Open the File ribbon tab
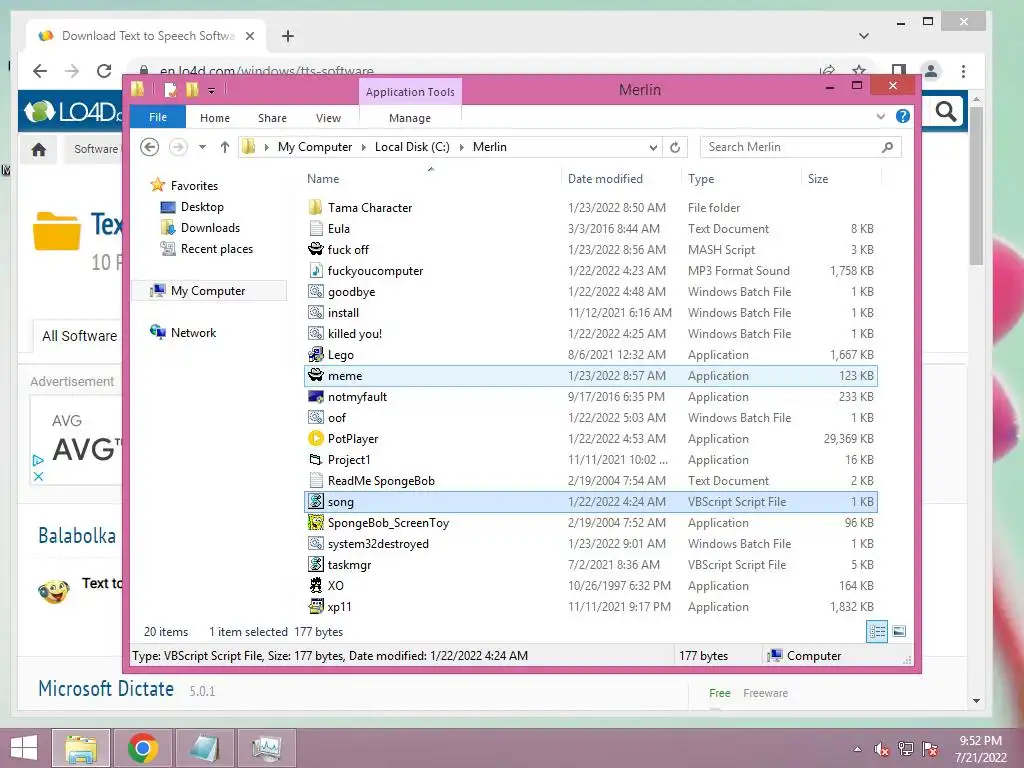This screenshot has height=768, width=1024. 158,117
